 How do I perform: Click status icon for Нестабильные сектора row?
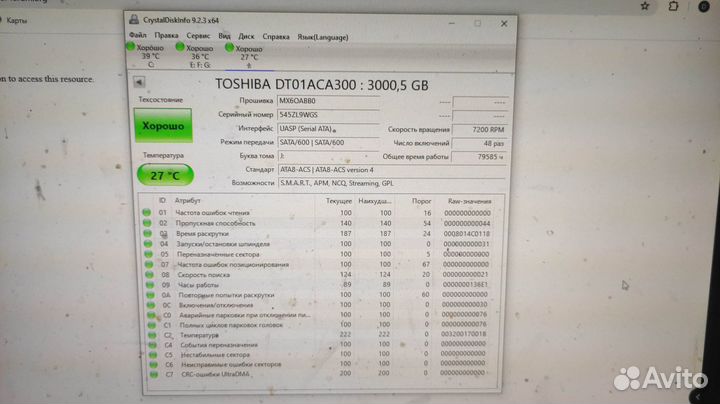[x=153, y=355]
